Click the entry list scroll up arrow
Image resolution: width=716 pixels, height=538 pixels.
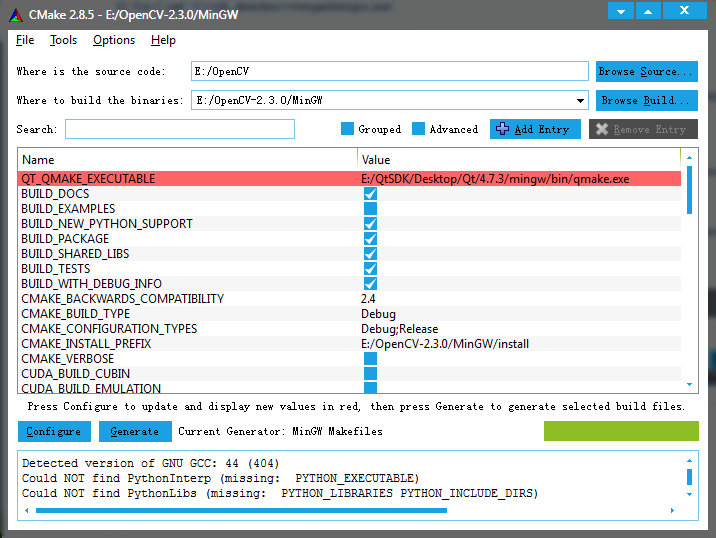(x=690, y=158)
